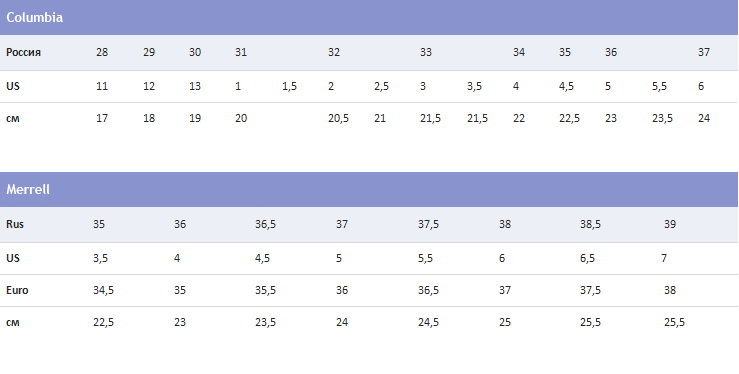Select the Россия row label
739x374 pixels.
[24, 52]
